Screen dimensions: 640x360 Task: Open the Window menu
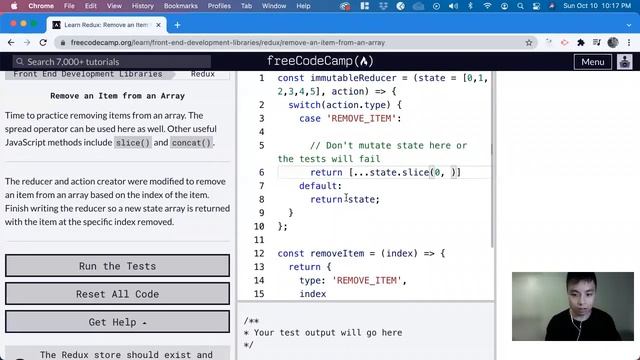tap(274, 6)
